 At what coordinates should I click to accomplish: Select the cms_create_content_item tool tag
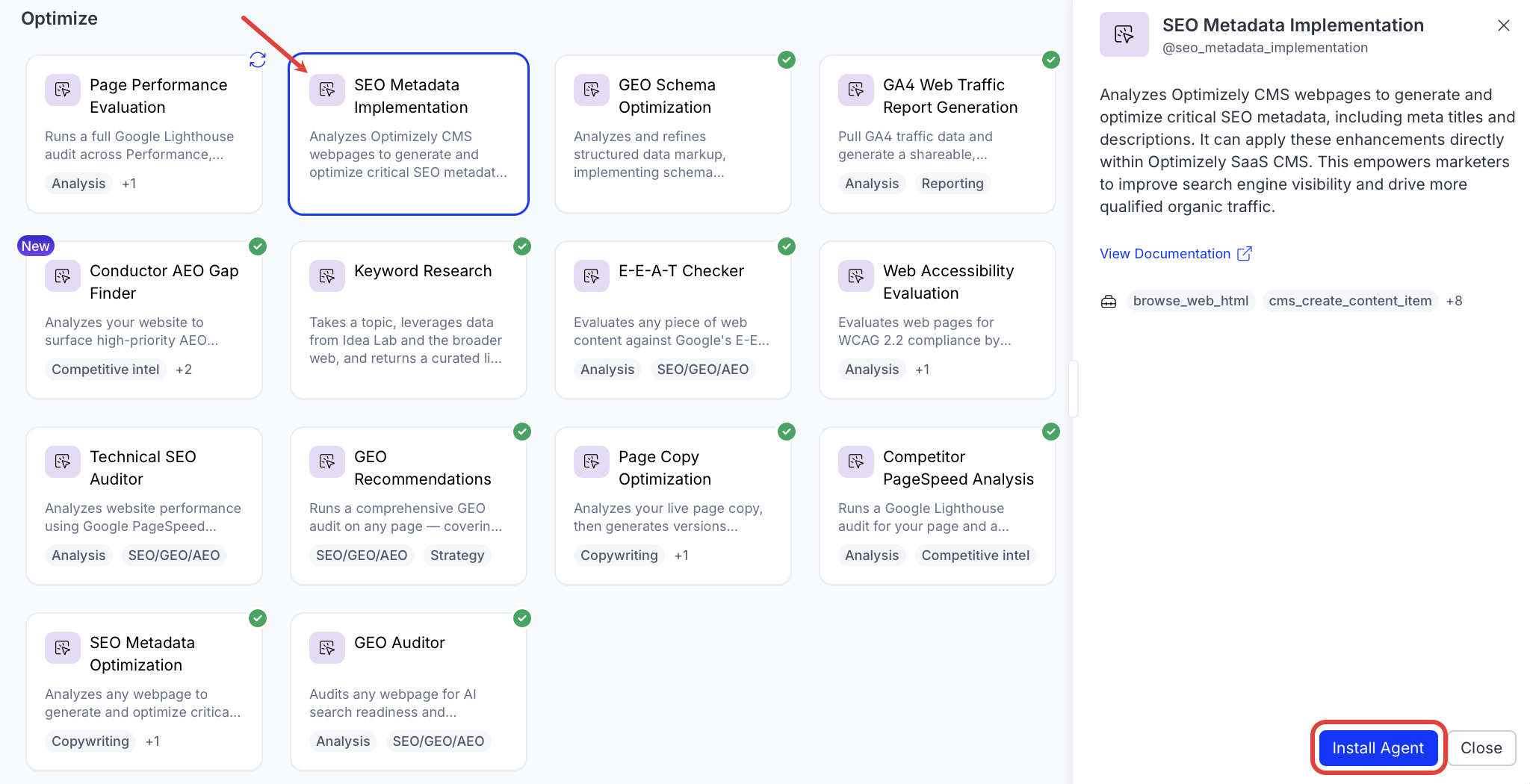click(1350, 301)
